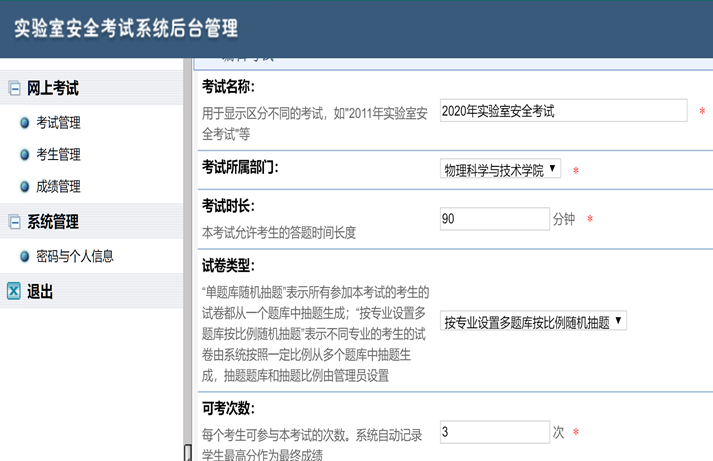Log out via the 退出 label
This screenshot has height=461, width=713.
click(41, 292)
